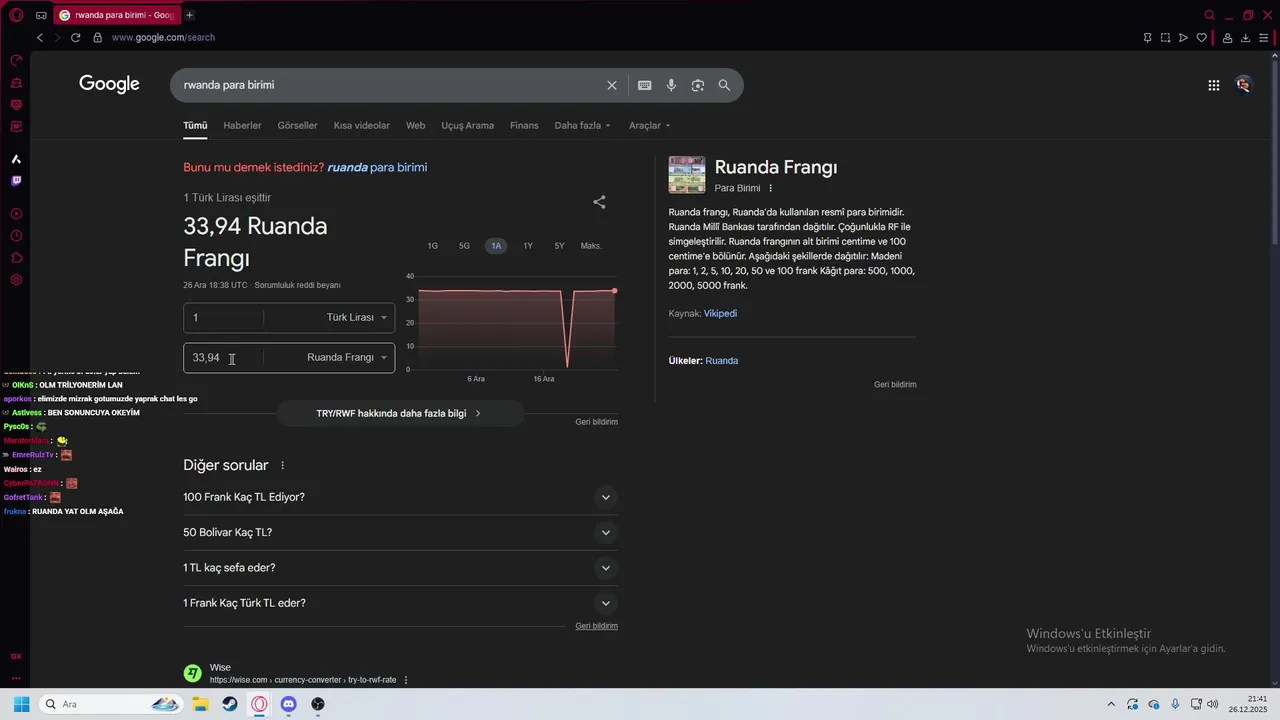Switch to the Uçuş Arama tab
This screenshot has height=720, width=1280.
point(468,126)
